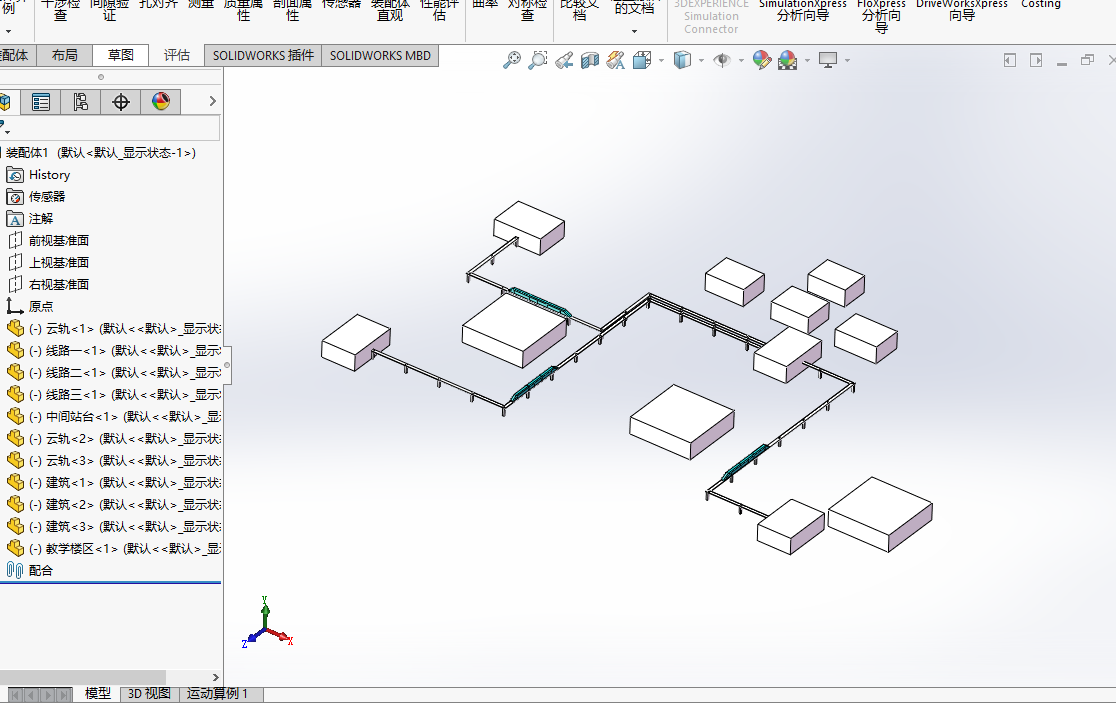The image size is (1116, 703).
Task: Click the View Settings monitor icon
Action: click(x=828, y=60)
